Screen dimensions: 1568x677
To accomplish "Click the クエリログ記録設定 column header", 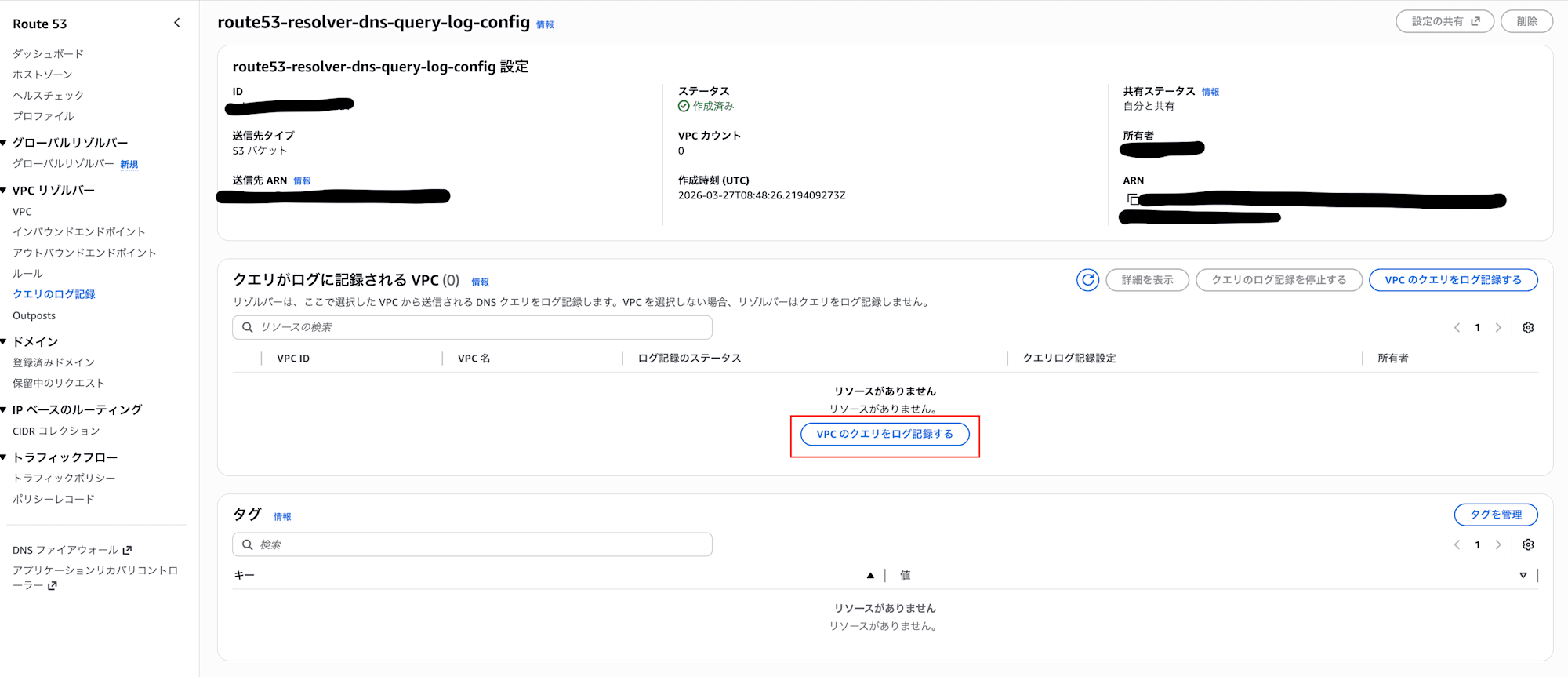I will [x=1069, y=359].
